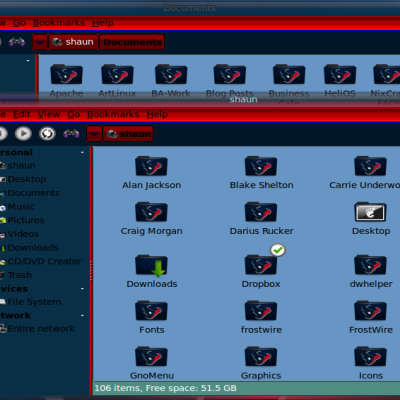Click the binoculars search icon in shaun window
Image resolution: width=400 pixels, height=400 pixels.
tap(71, 134)
